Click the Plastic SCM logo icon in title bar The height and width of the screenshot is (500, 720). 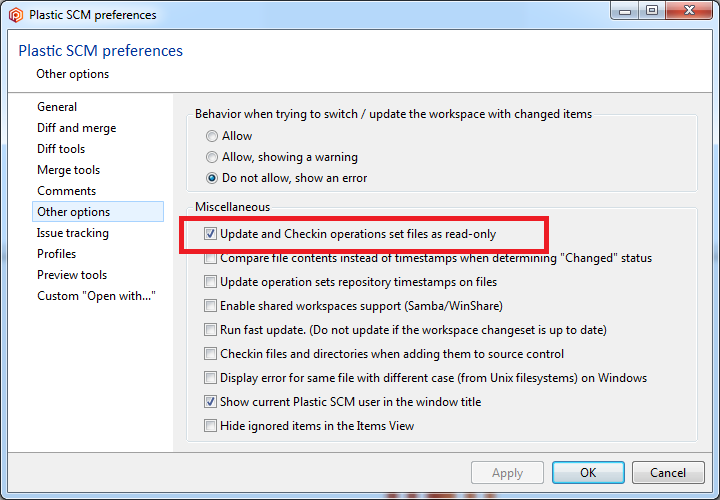click(x=16, y=15)
